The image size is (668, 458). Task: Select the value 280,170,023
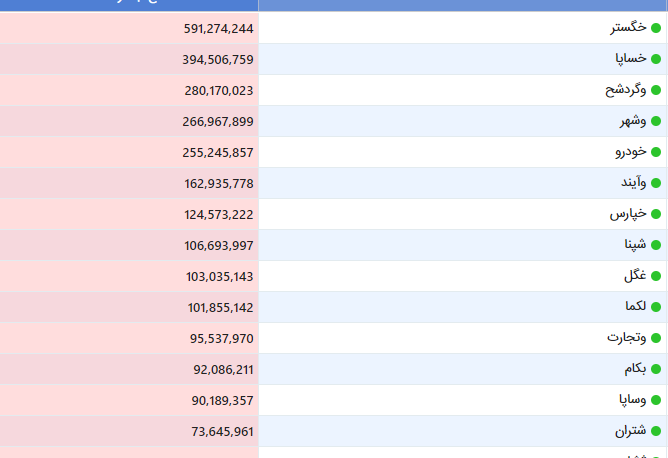click(219, 91)
